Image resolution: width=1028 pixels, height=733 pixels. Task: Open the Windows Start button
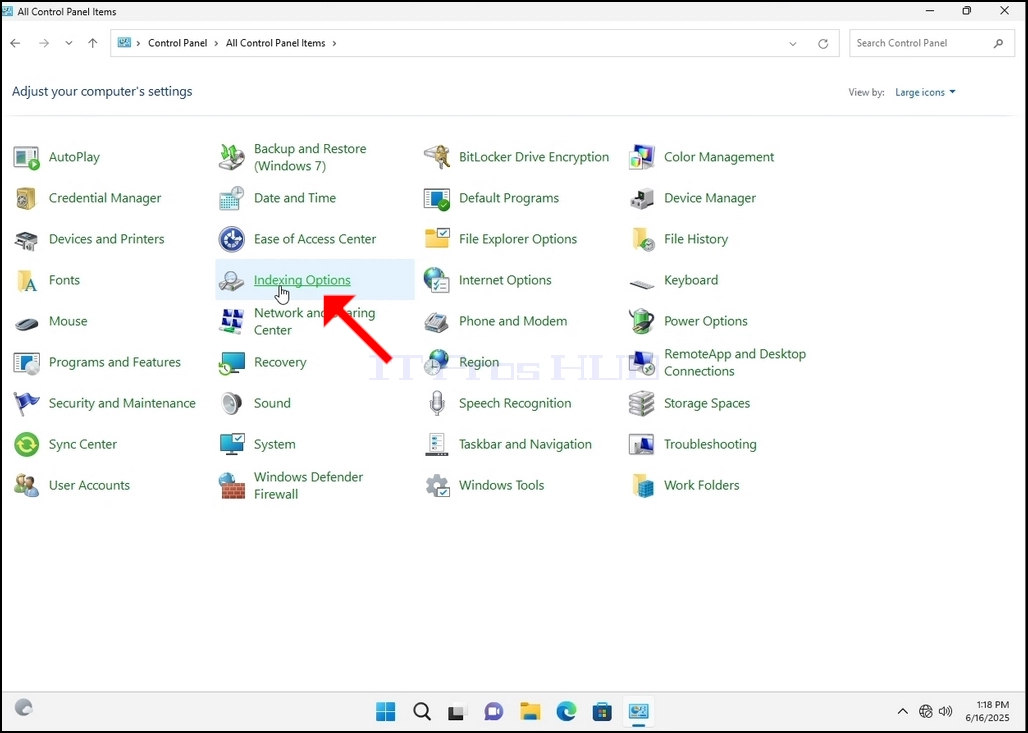pos(386,711)
